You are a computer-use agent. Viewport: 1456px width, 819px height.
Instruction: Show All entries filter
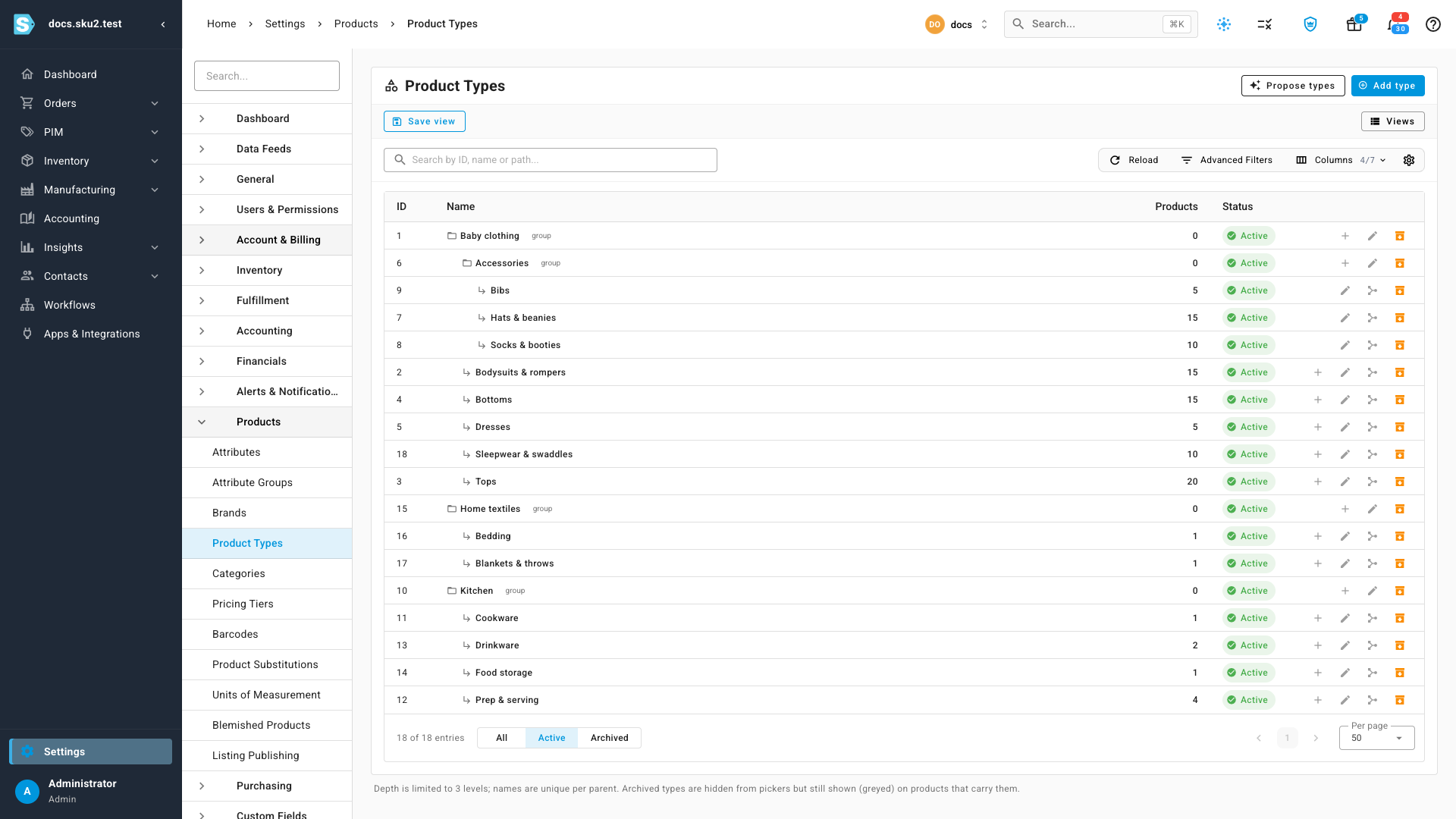(x=502, y=738)
